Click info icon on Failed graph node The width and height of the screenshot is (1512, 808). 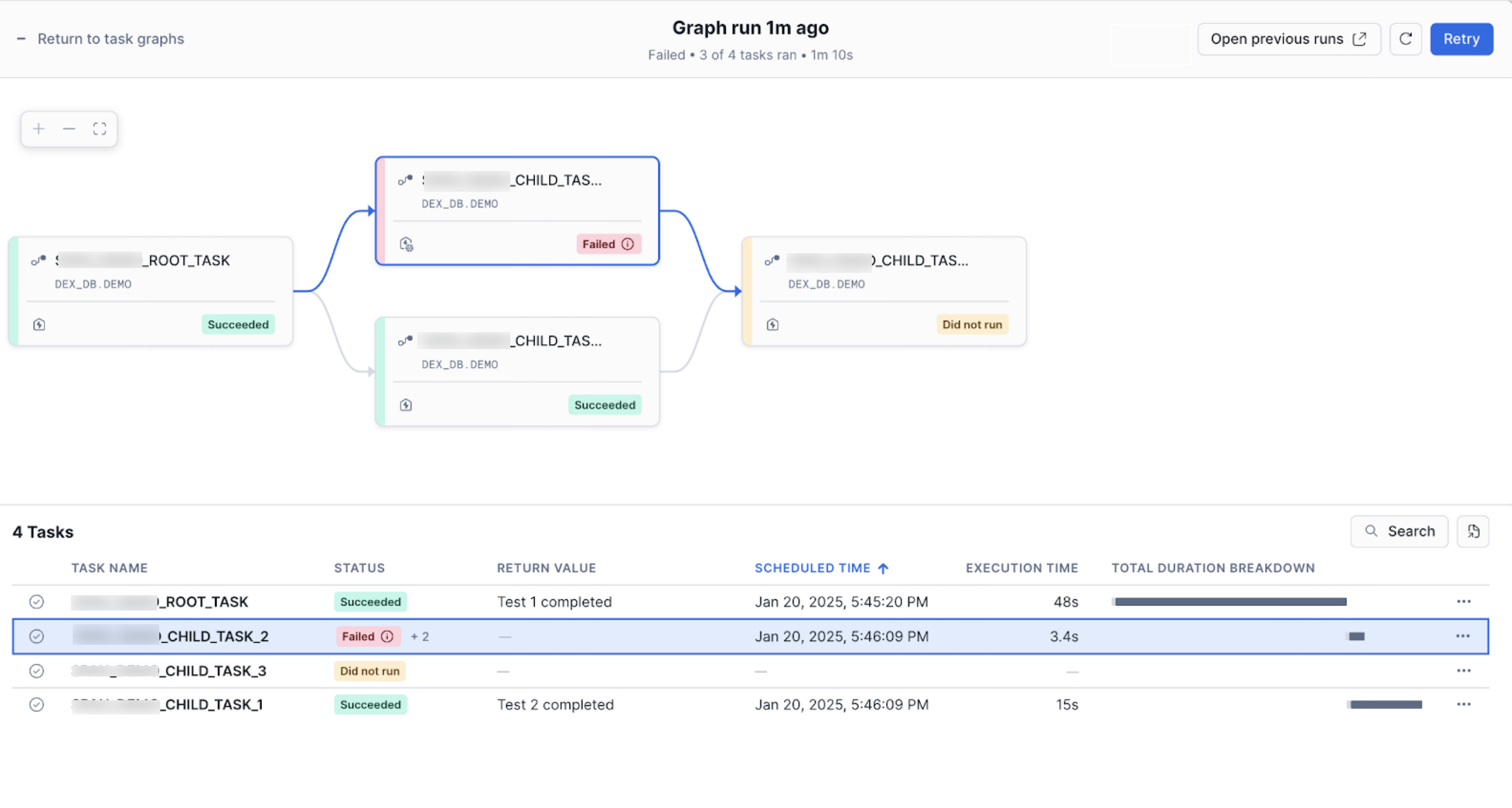[x=628, y=244]
